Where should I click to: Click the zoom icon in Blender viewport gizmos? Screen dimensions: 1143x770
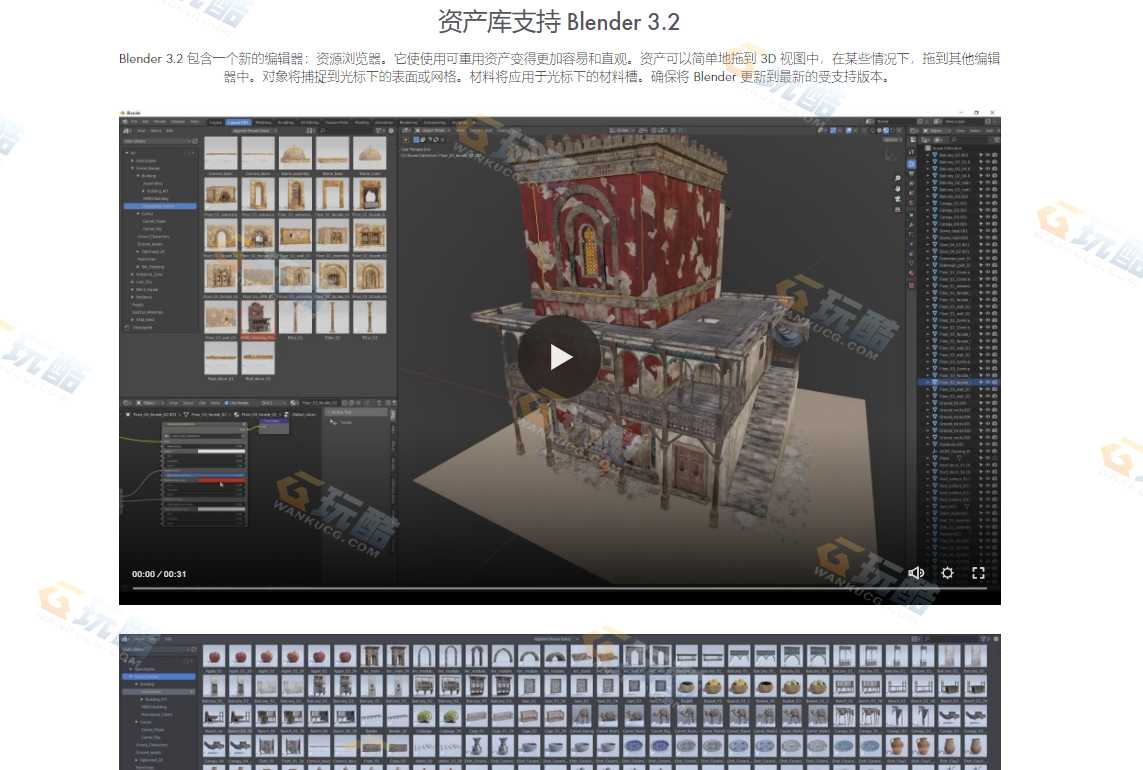click(897, 178)
